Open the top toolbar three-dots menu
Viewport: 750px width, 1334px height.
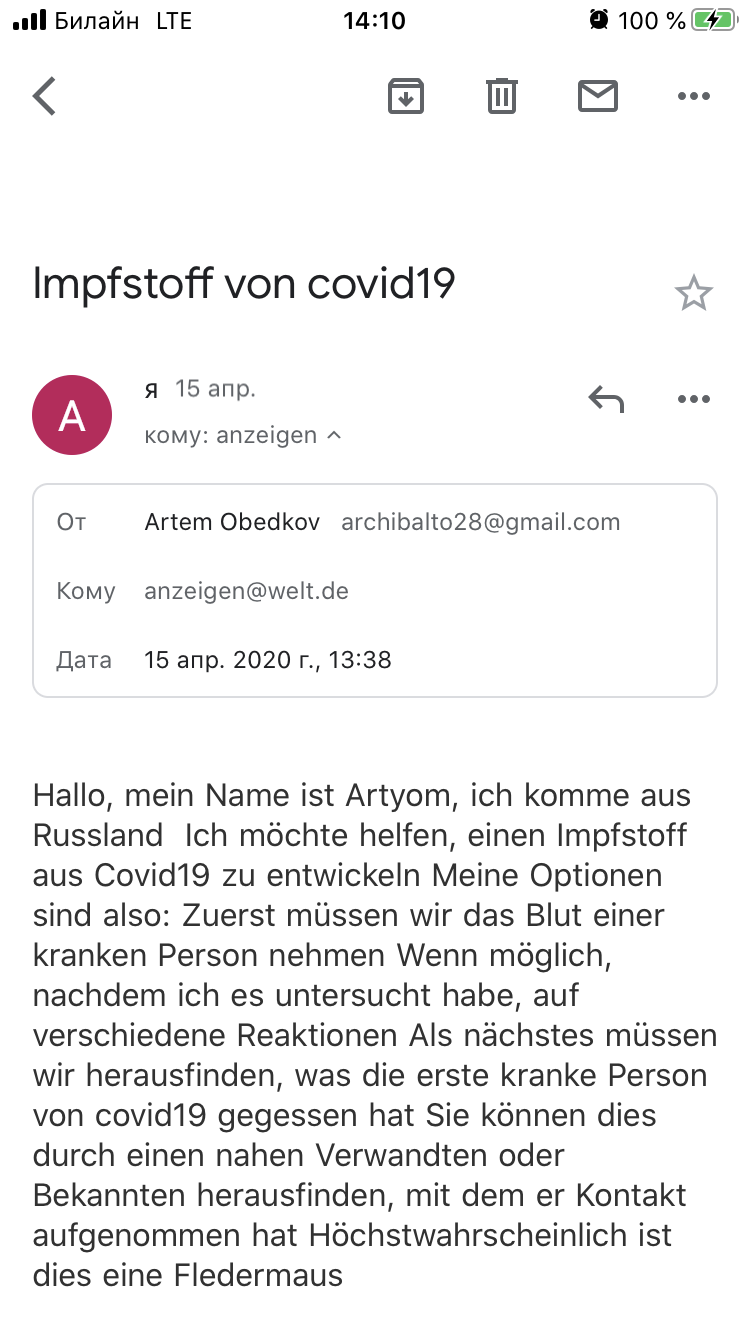click(694, 96)
